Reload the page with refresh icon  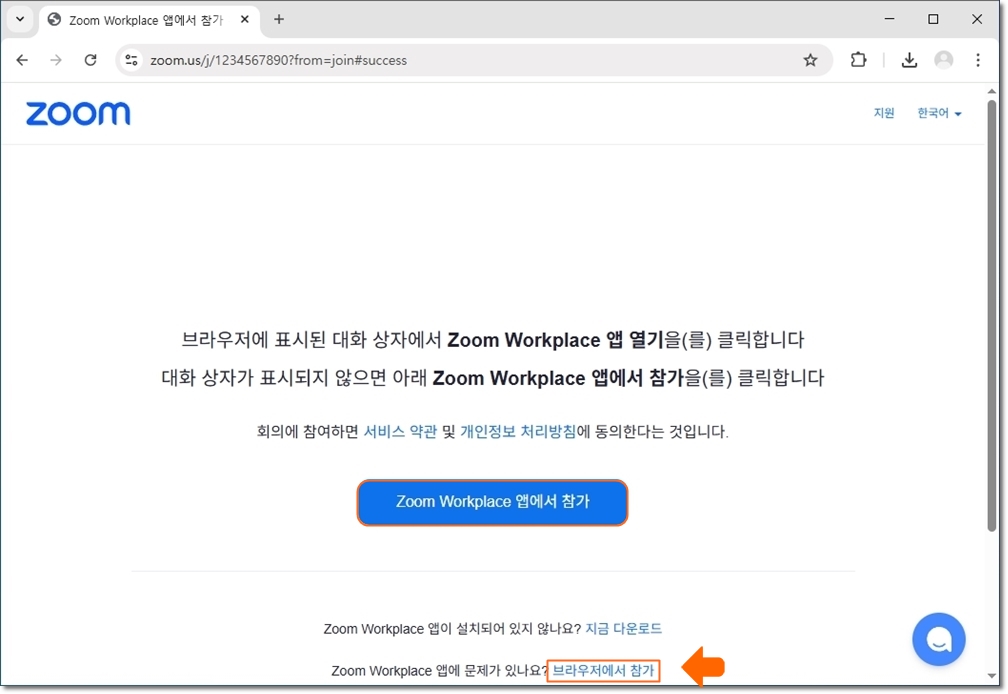click(x=90, y=60)
